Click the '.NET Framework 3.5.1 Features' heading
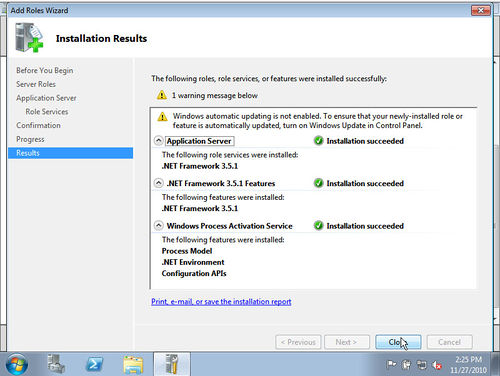The image size is (500, 376). [221, 183]
